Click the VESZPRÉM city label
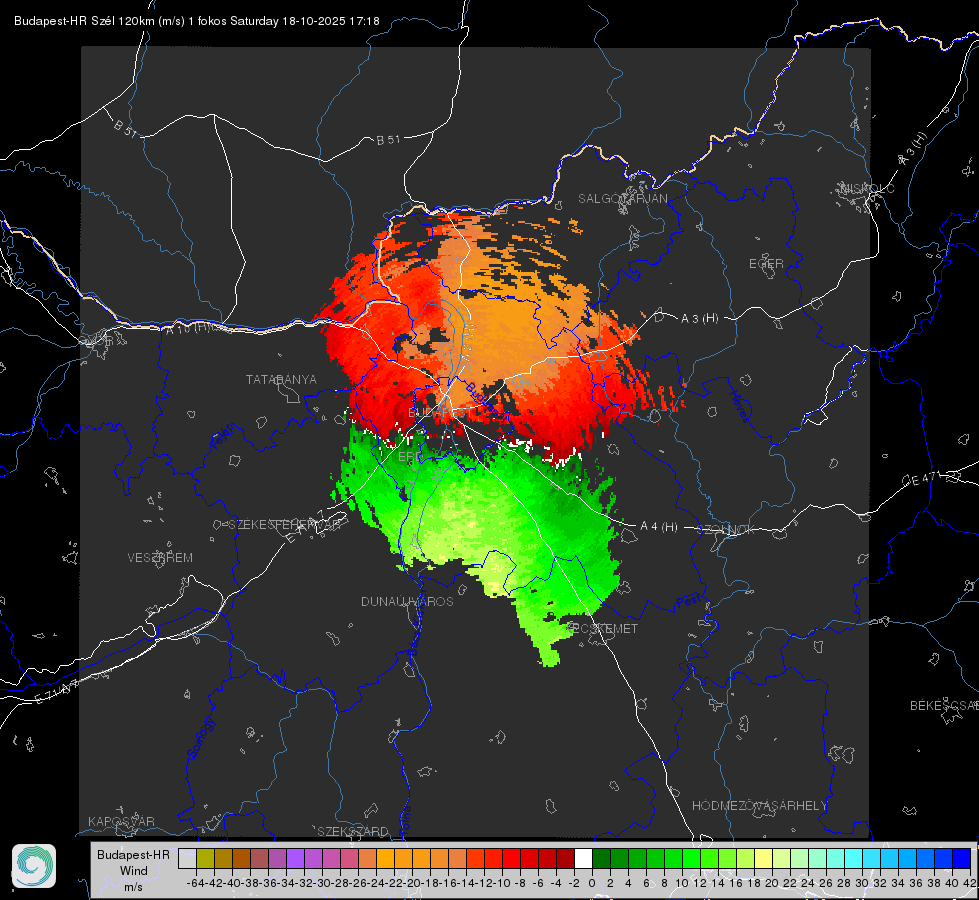The image size is (979, 900). pyautogui.click(x=160, y=558)
